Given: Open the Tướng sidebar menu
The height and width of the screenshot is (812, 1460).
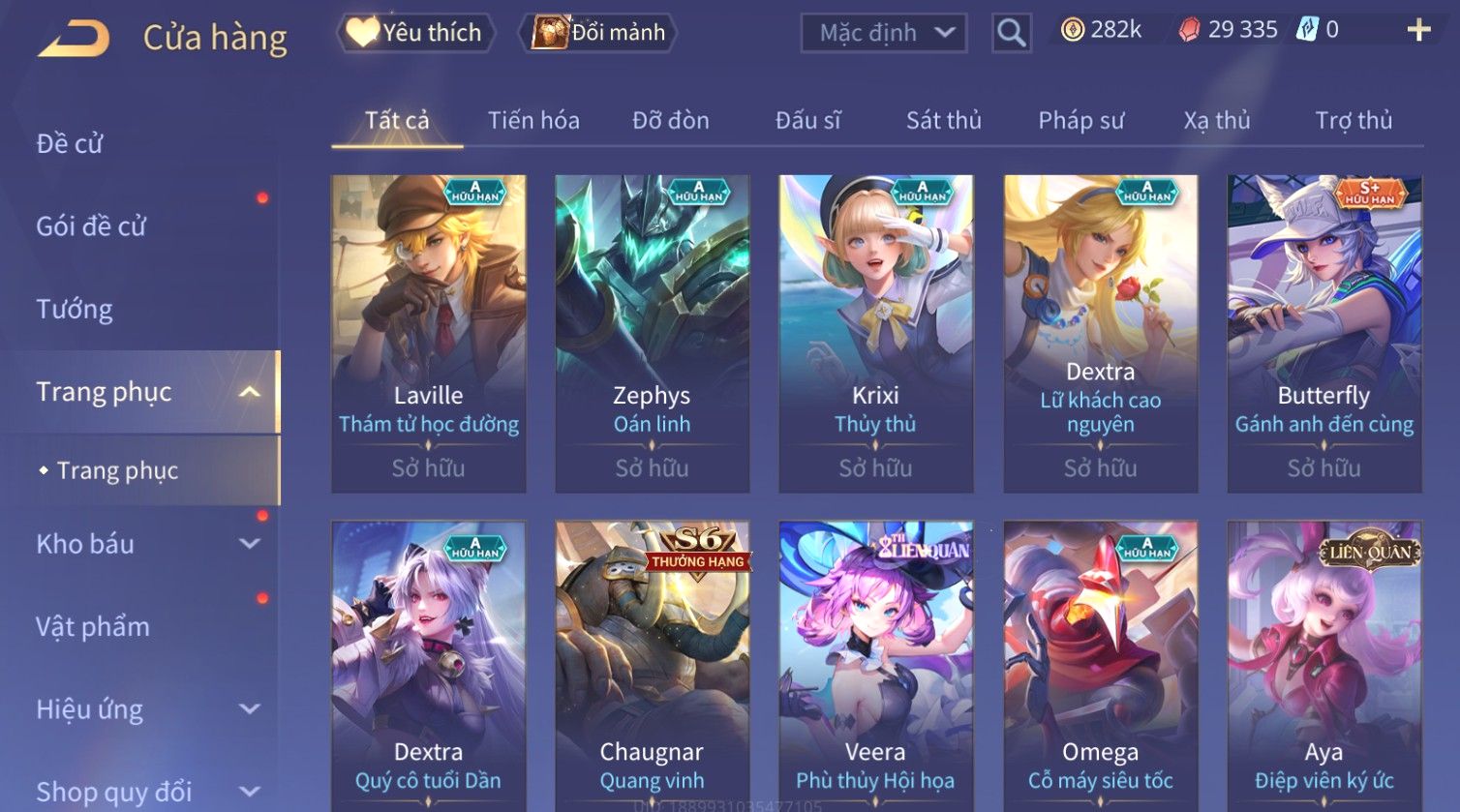Looking at the screenshot, I should (x=75, y=310).
